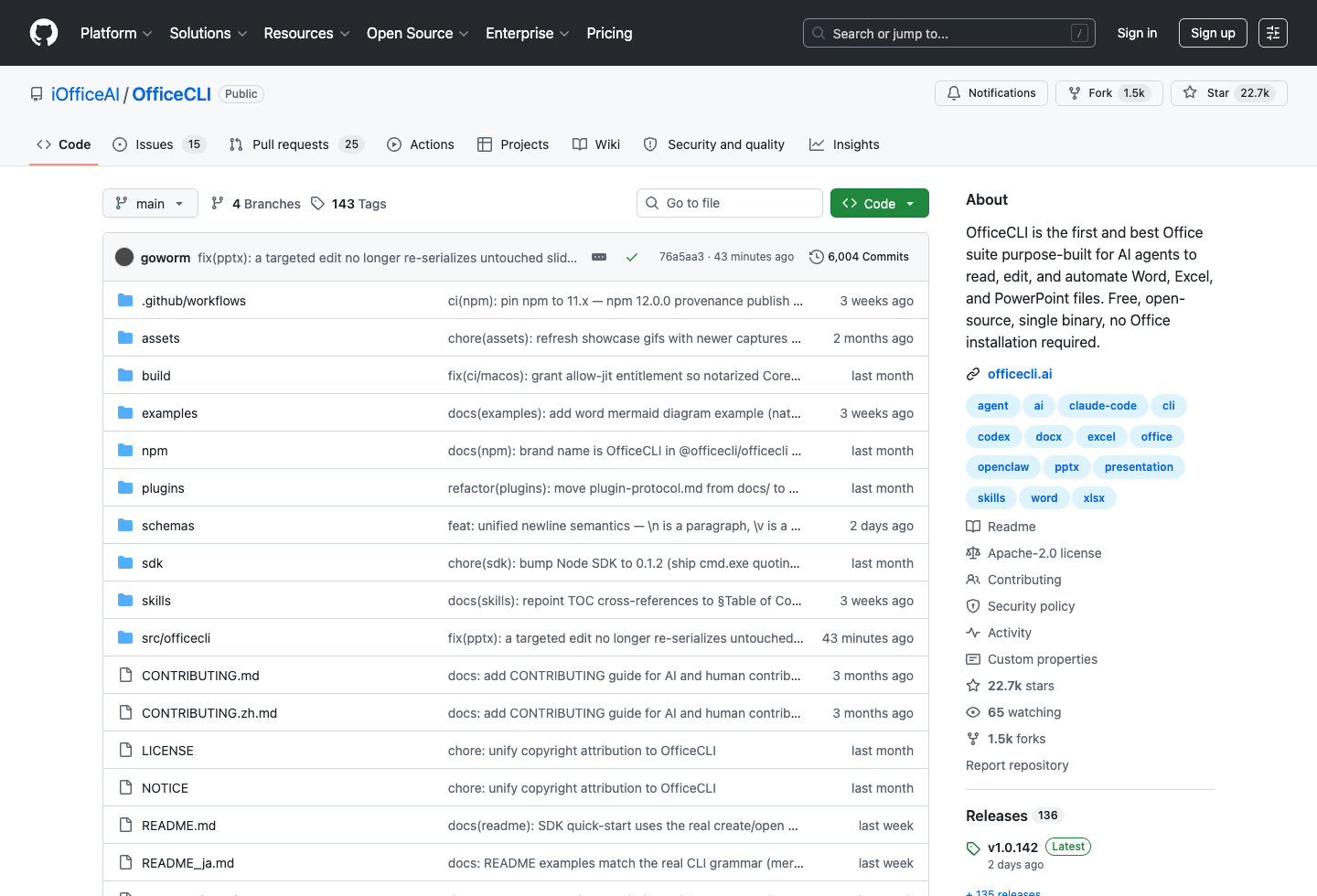This screenshot has height=896, width=1317.
Task: Open the accessibility settings icon next to Sign up
Action: pos(1273,33)
